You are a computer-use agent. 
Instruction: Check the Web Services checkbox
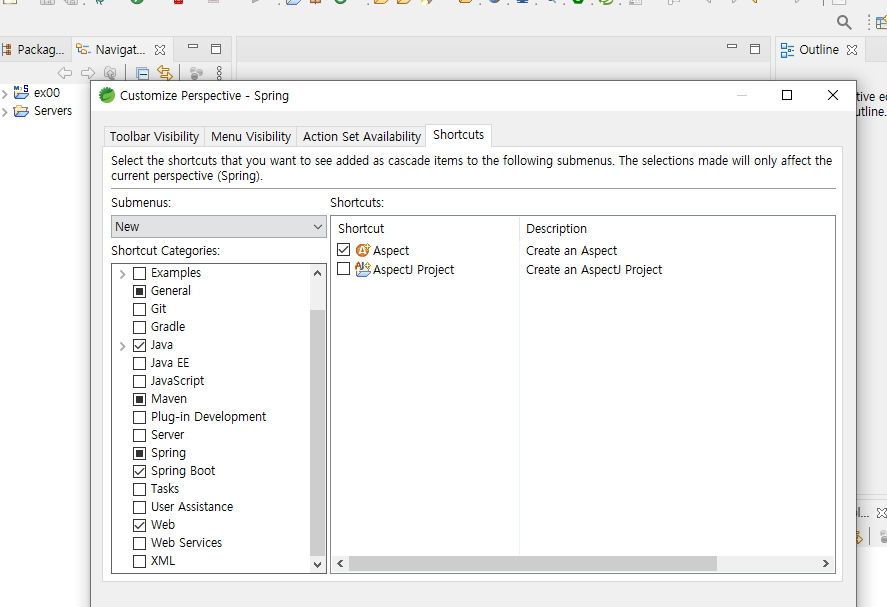139,544
